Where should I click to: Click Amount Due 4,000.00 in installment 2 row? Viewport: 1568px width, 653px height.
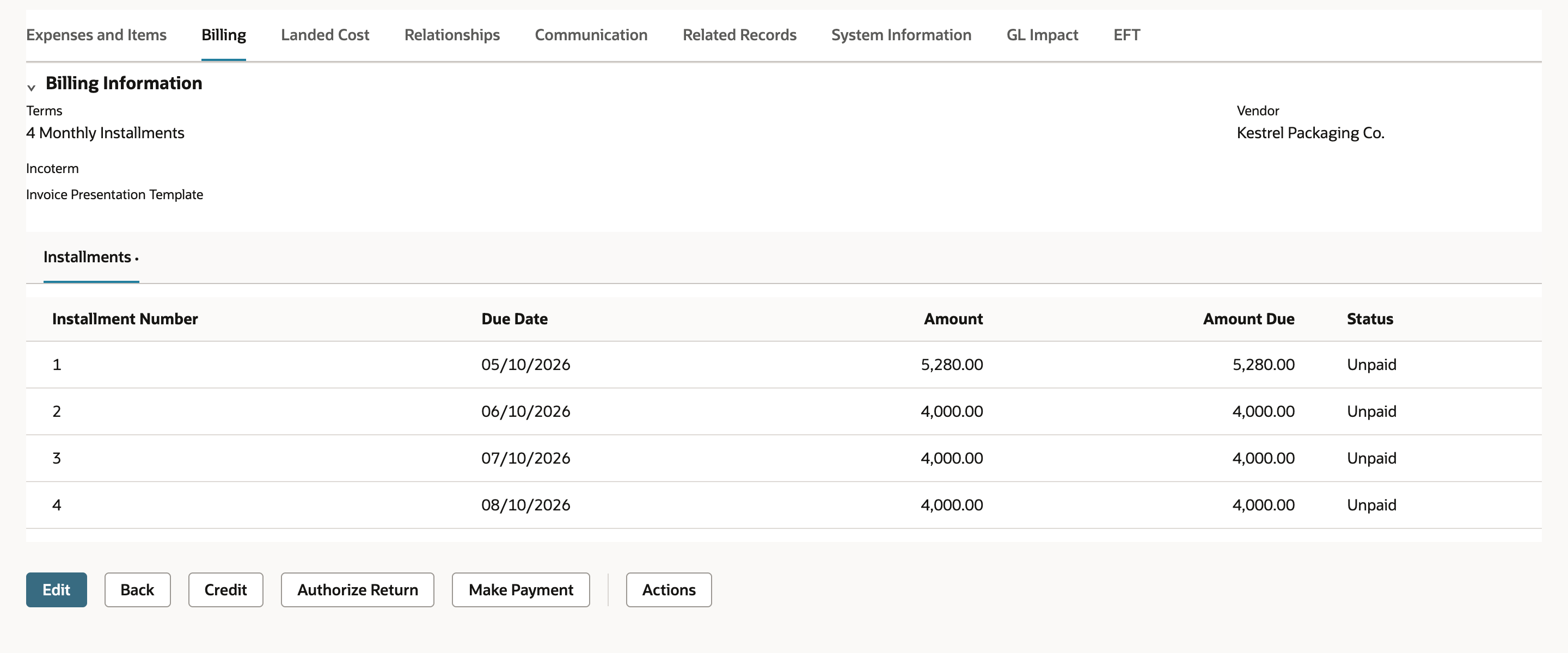click(x=1263, y=411)
